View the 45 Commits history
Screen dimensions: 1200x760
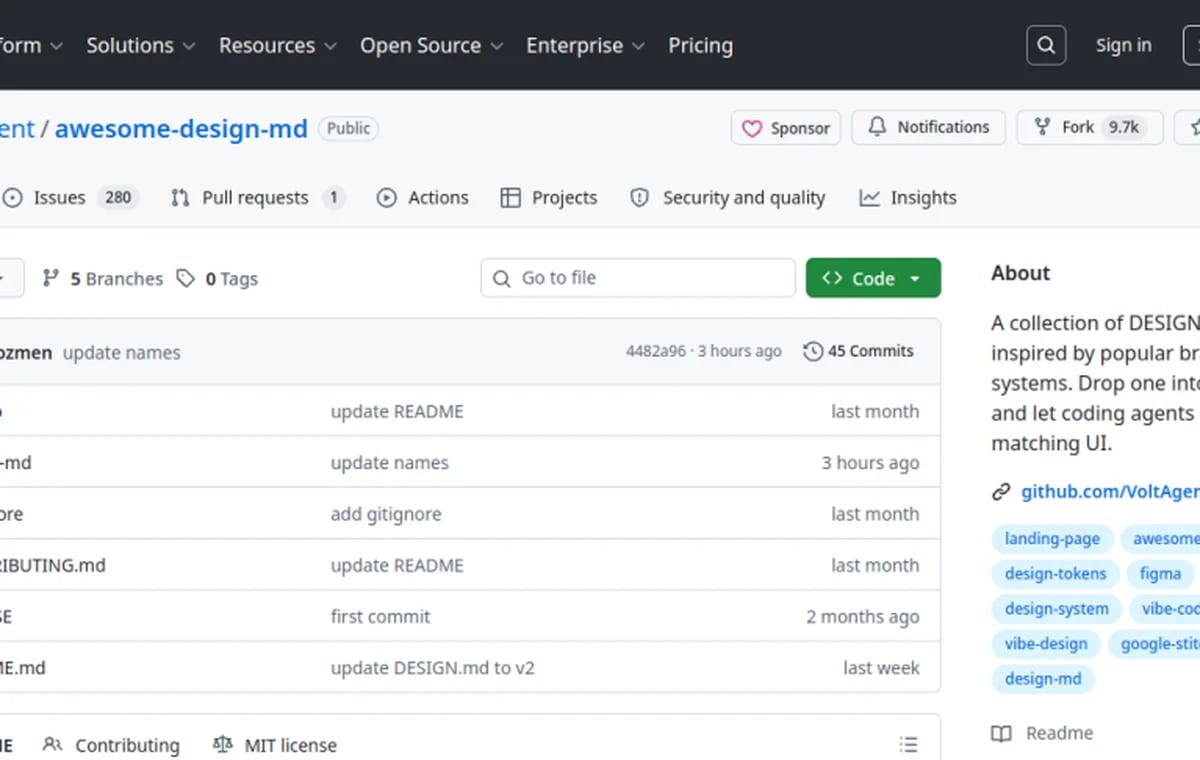pos(859,351)
